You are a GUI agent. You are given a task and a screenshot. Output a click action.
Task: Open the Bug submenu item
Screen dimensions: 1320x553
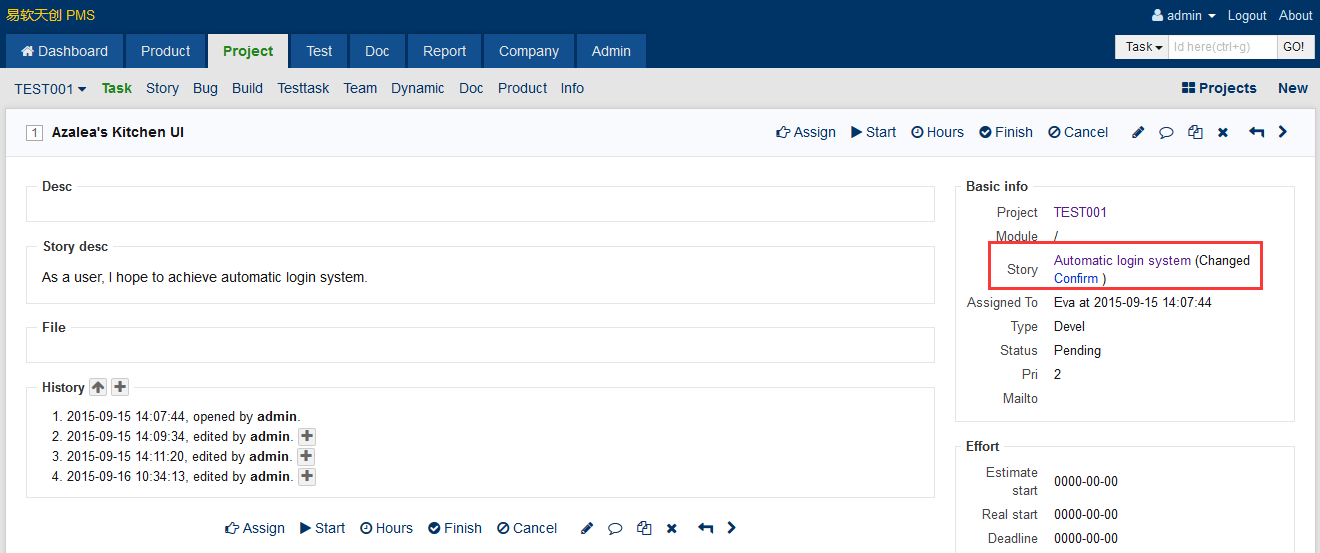(x=205, y=89)
